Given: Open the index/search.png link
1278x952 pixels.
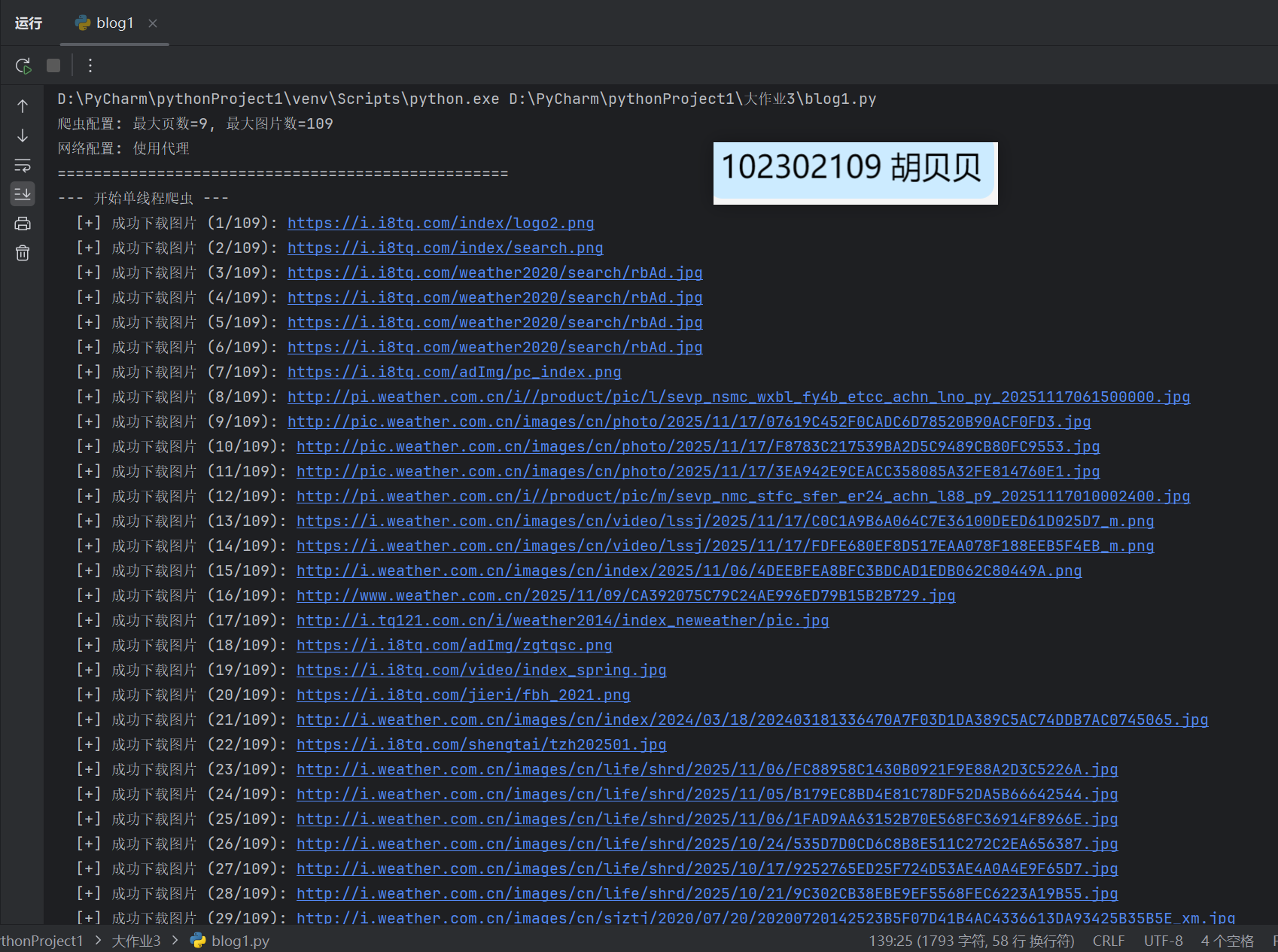Looking at the screenshot, I should (x=446, y=248).
